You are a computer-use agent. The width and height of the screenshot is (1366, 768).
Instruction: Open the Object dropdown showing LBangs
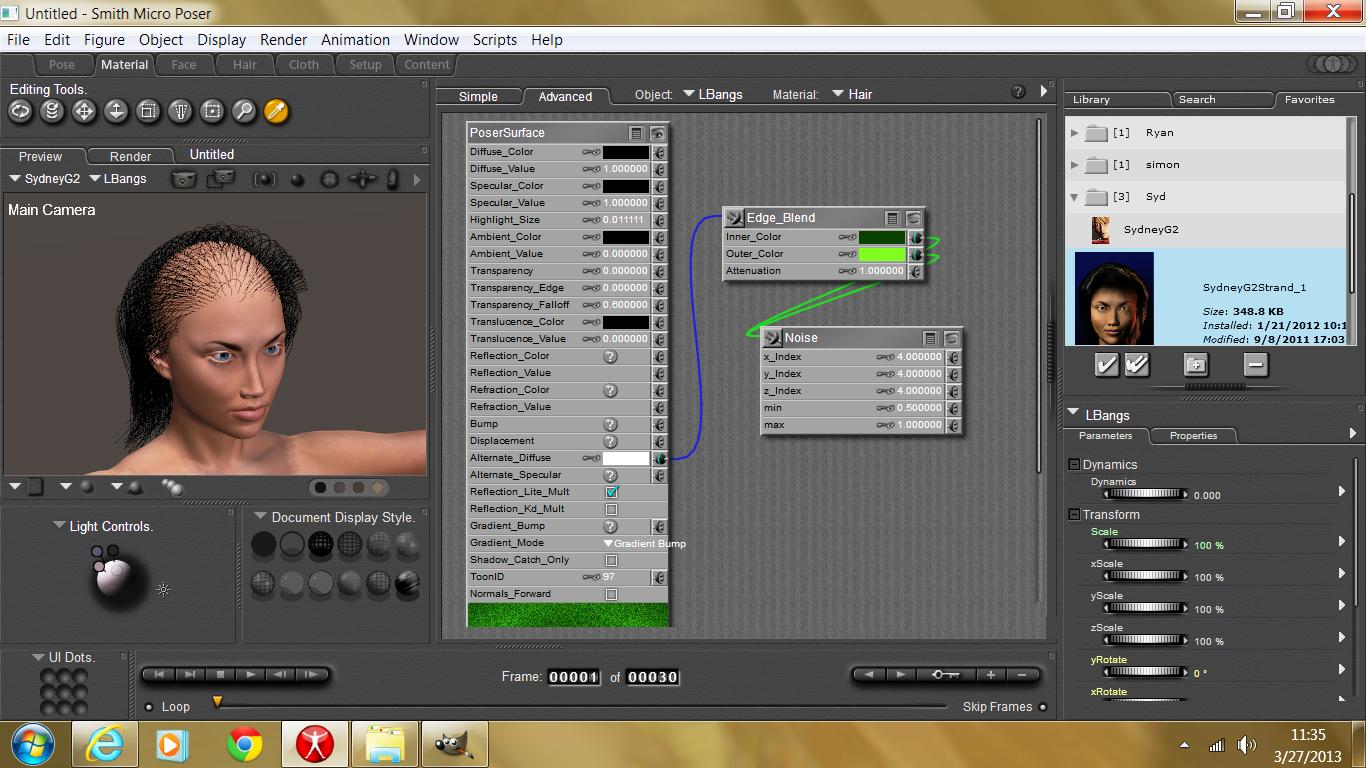pos(713,95)
